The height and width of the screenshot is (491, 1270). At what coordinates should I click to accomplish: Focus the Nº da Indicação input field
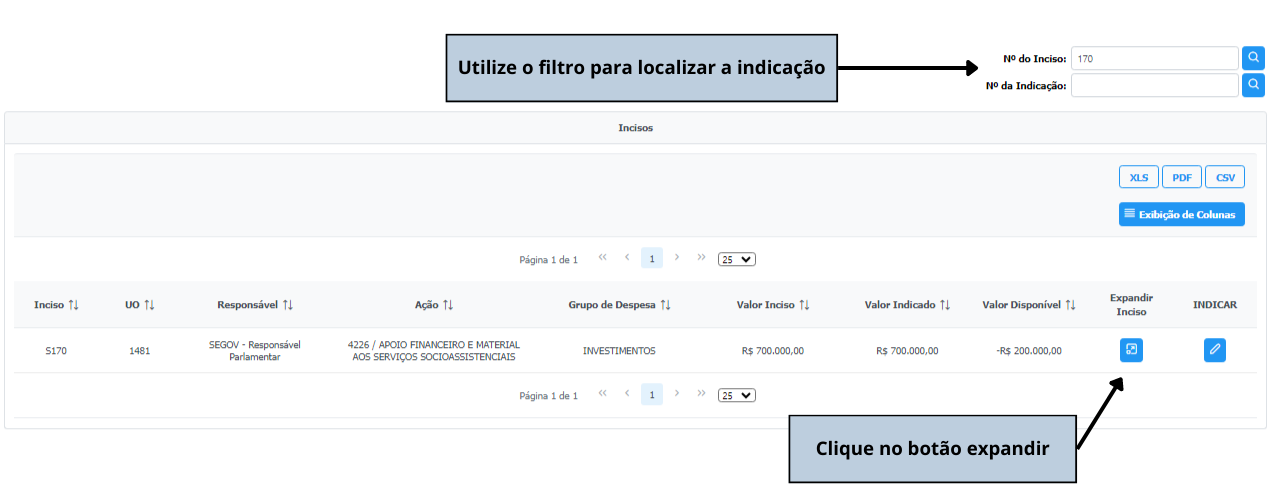[x=1154, y=85]
